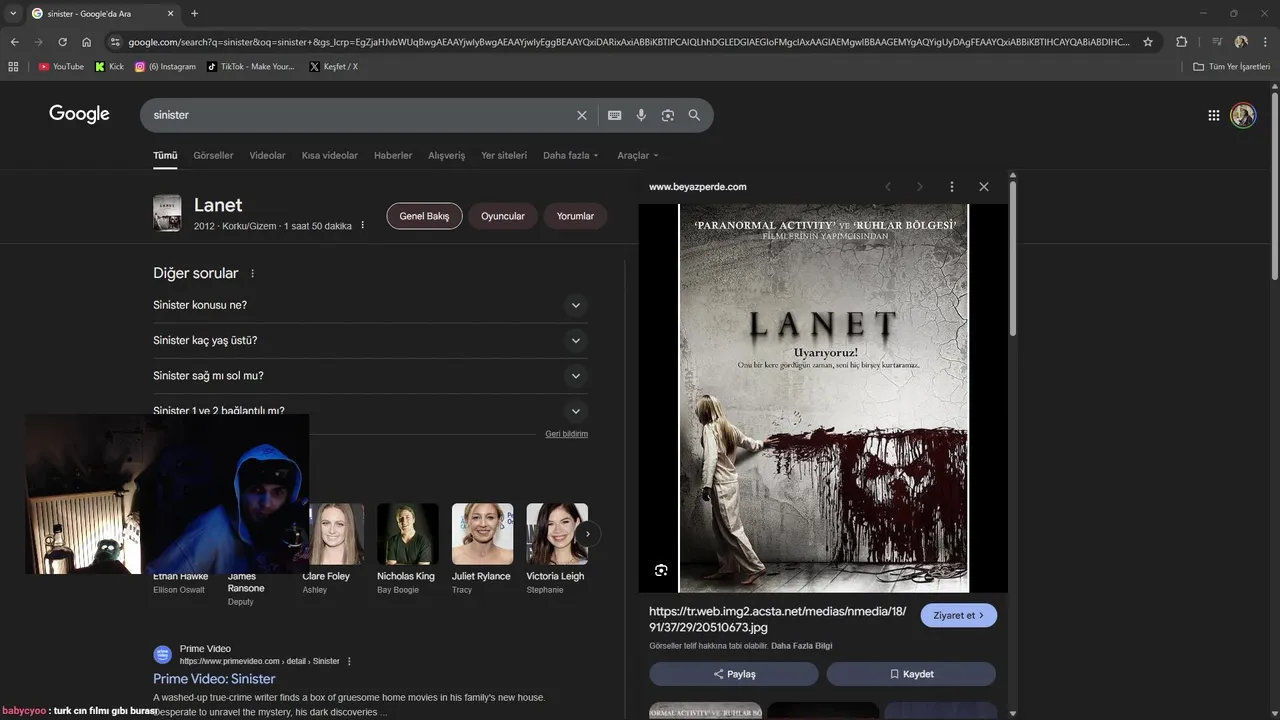Switch to Videolar tab
Image resolution: width=1280 pixels, height=720 pixels.
tap(267, 156)
